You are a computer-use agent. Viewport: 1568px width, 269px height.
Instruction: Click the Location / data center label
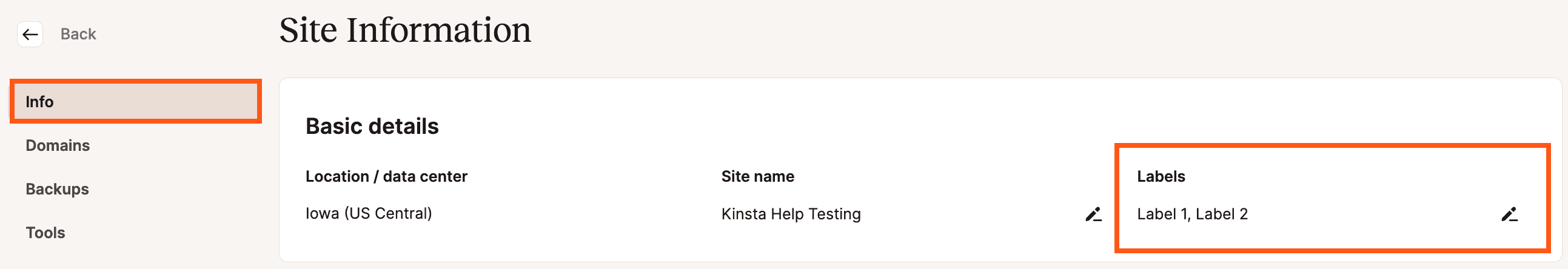pos(386,176)
